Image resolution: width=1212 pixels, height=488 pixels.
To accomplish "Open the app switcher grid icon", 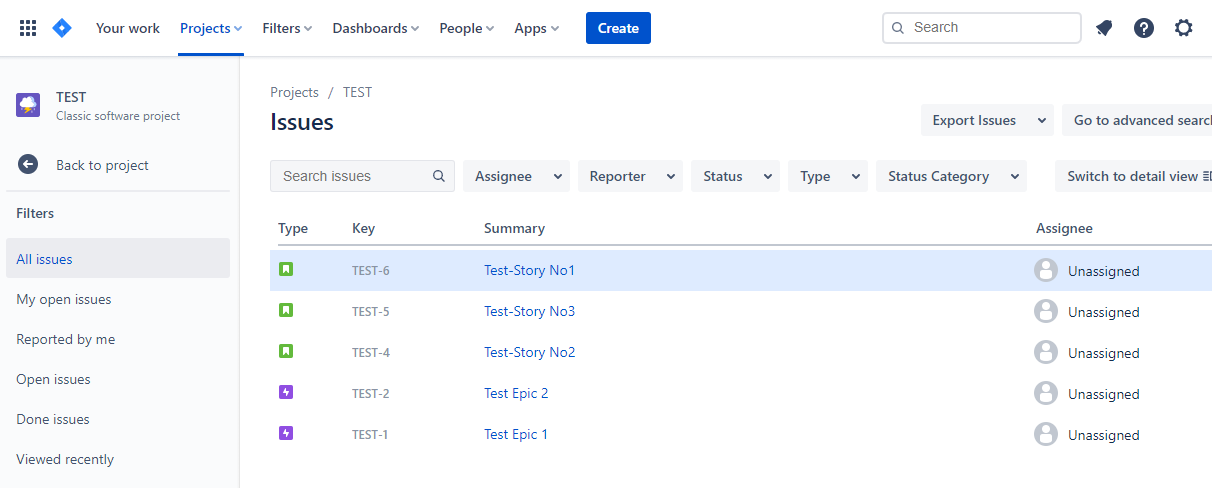I will (28, 28).
